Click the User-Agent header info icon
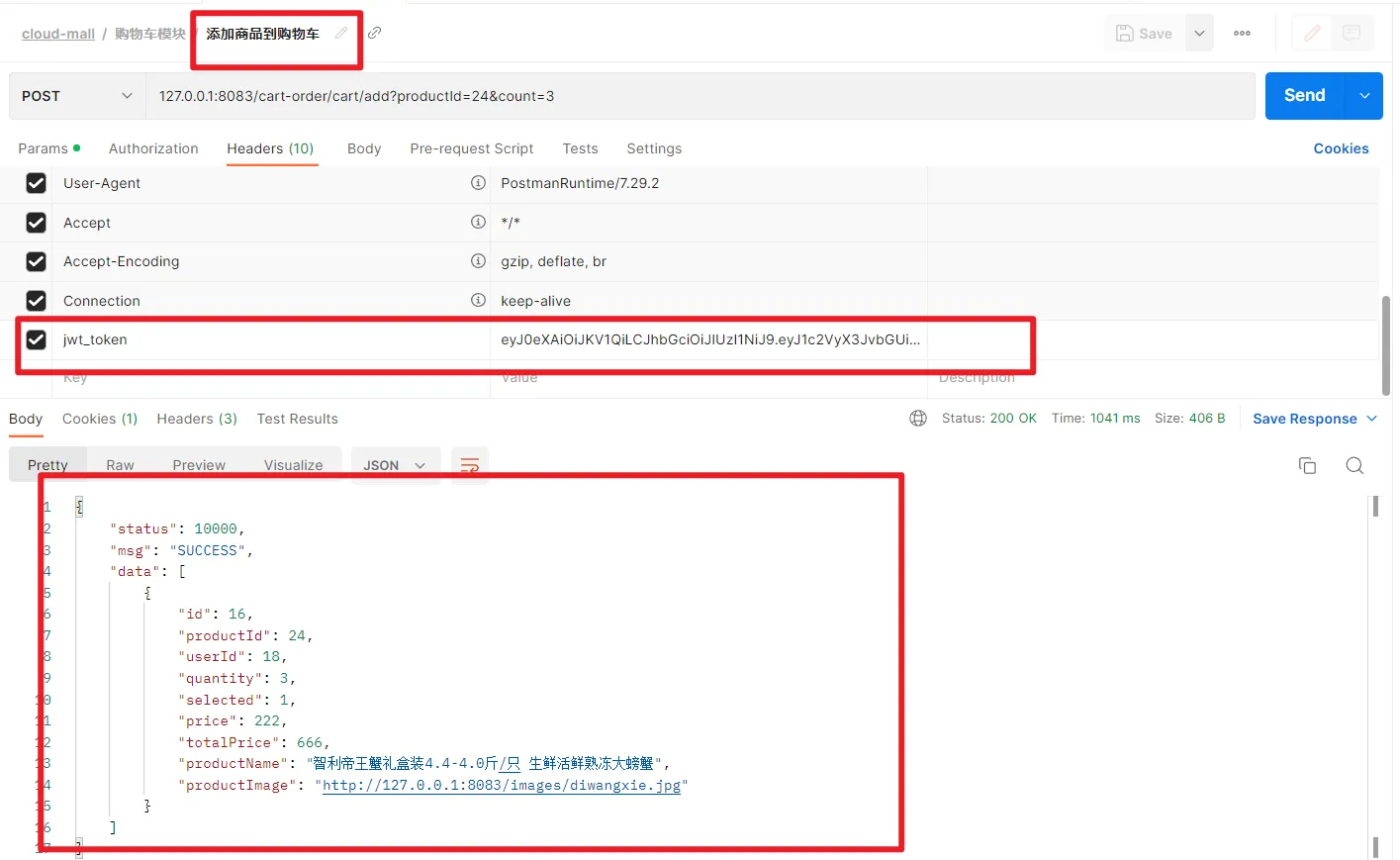The width and height of the screenshot is (1400, 860). click(x=478, y=183)
